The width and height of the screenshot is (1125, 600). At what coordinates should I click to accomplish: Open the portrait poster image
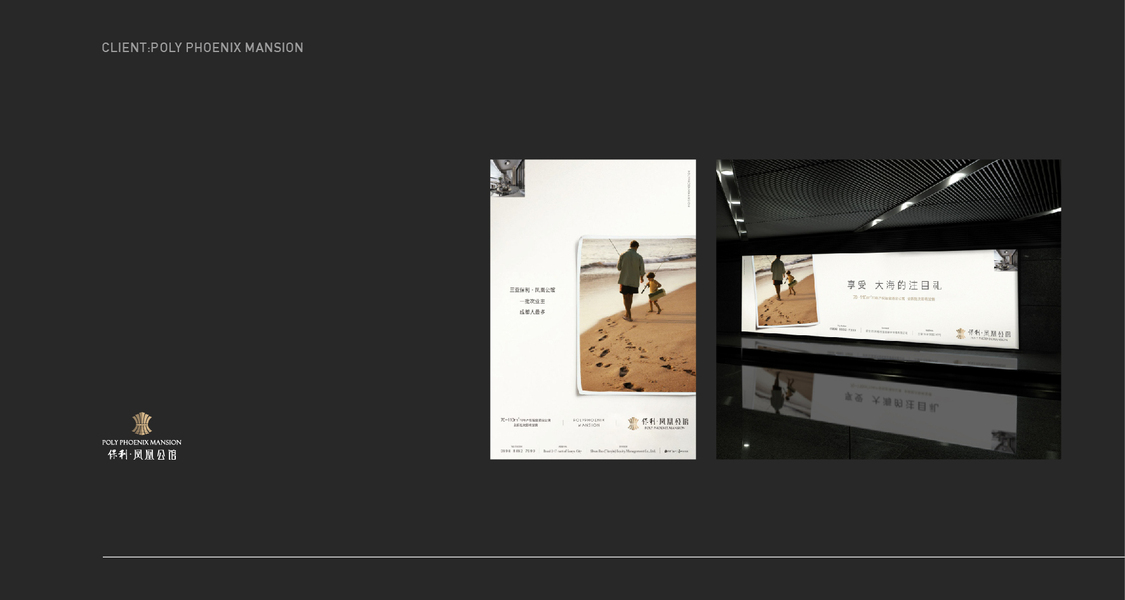point(593,309)
